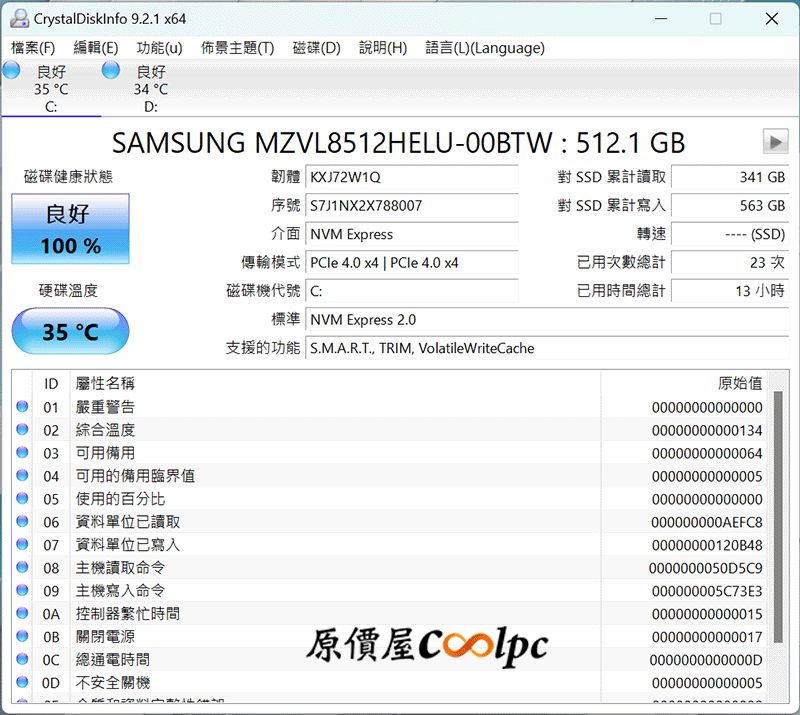Viewport: 800px width, 715px height.
Task: Open the 功能(u) menu
Action: pos(159,48)
